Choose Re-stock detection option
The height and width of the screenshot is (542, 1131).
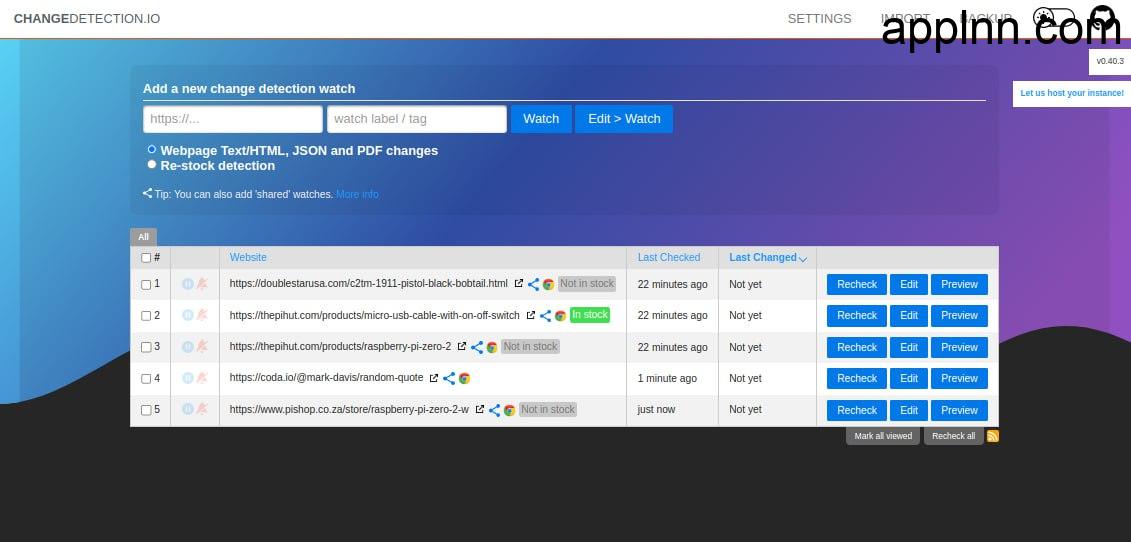click(x=151, y=165)
